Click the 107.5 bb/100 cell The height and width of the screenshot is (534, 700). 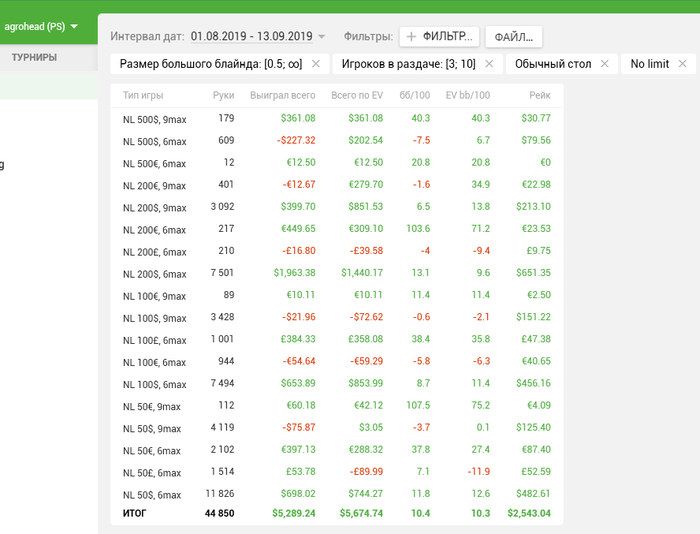418,405
